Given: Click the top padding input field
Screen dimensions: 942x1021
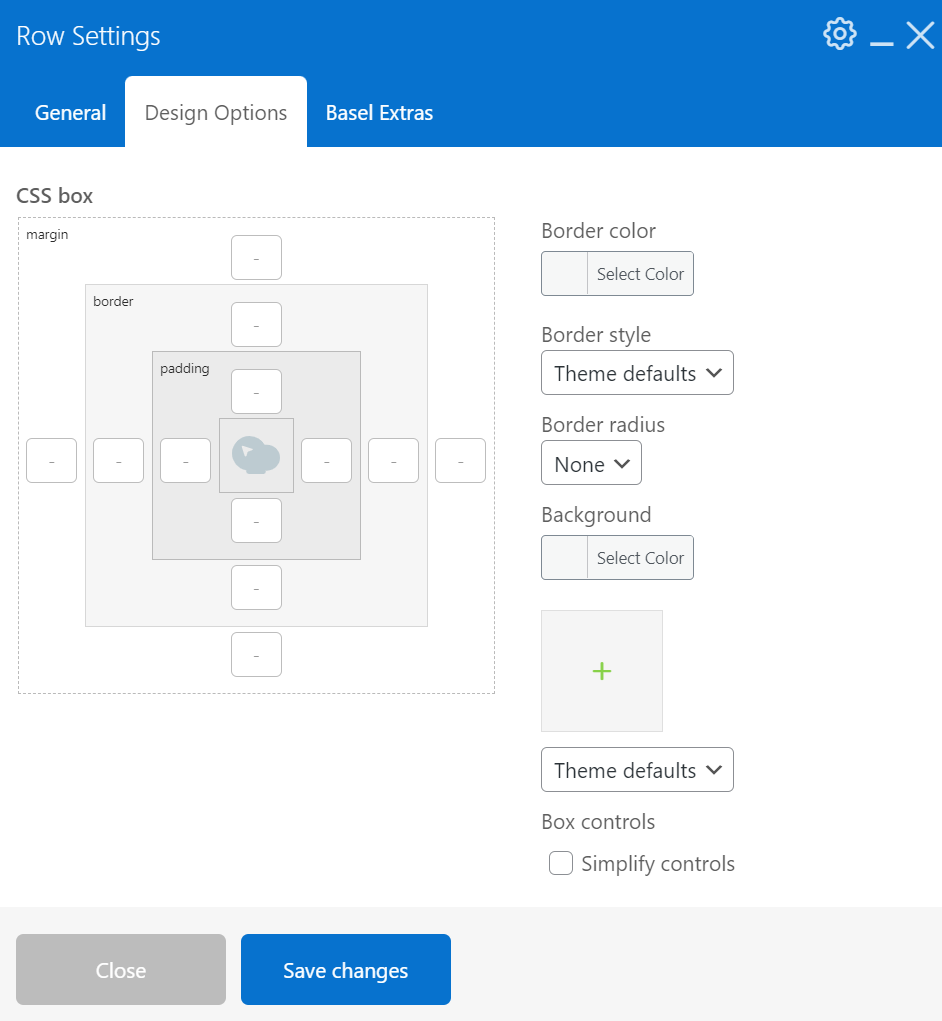Looking at the screenshot, I should pos(256,391).
